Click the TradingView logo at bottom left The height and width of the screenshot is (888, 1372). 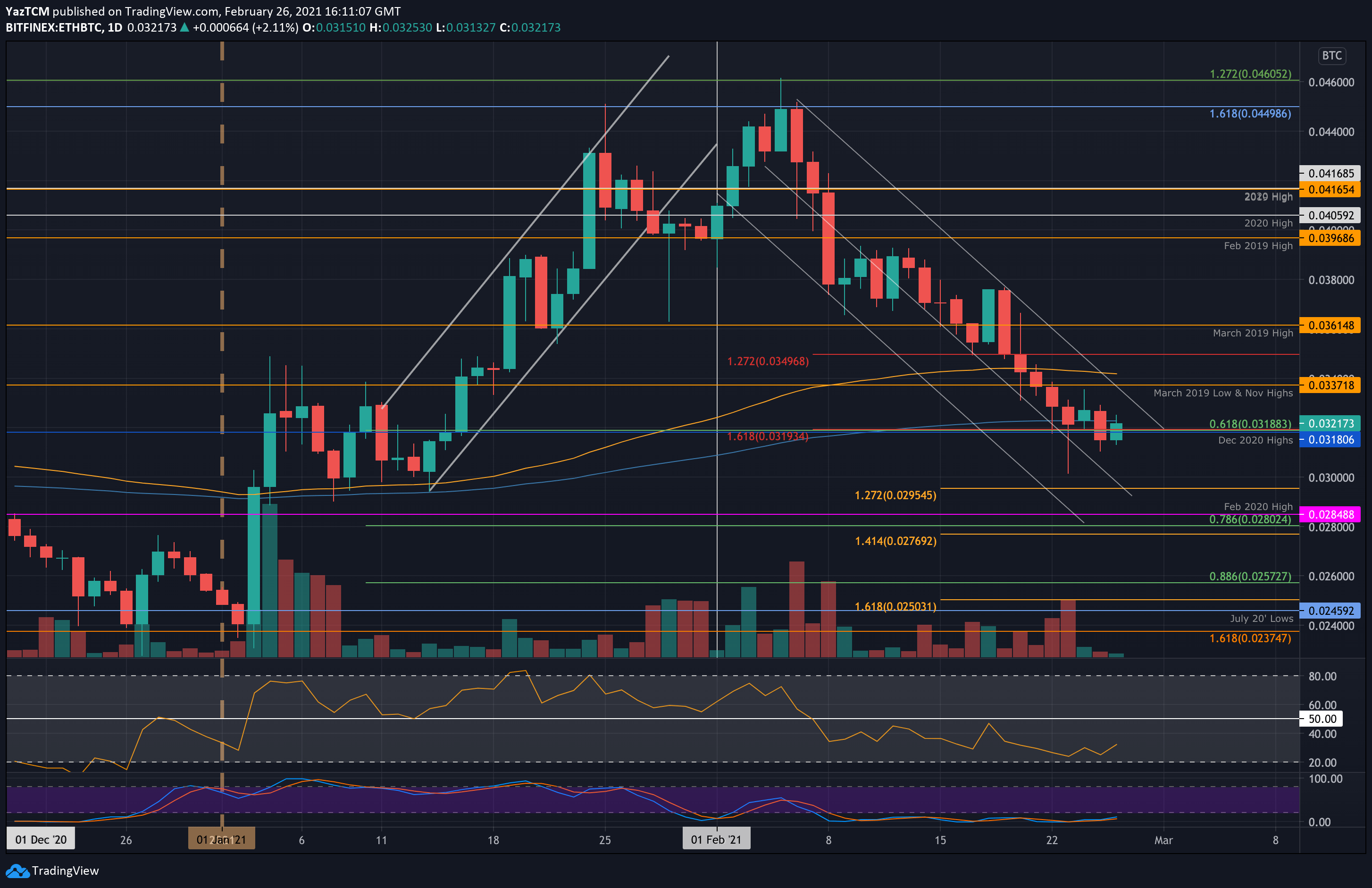coord(52,871)
